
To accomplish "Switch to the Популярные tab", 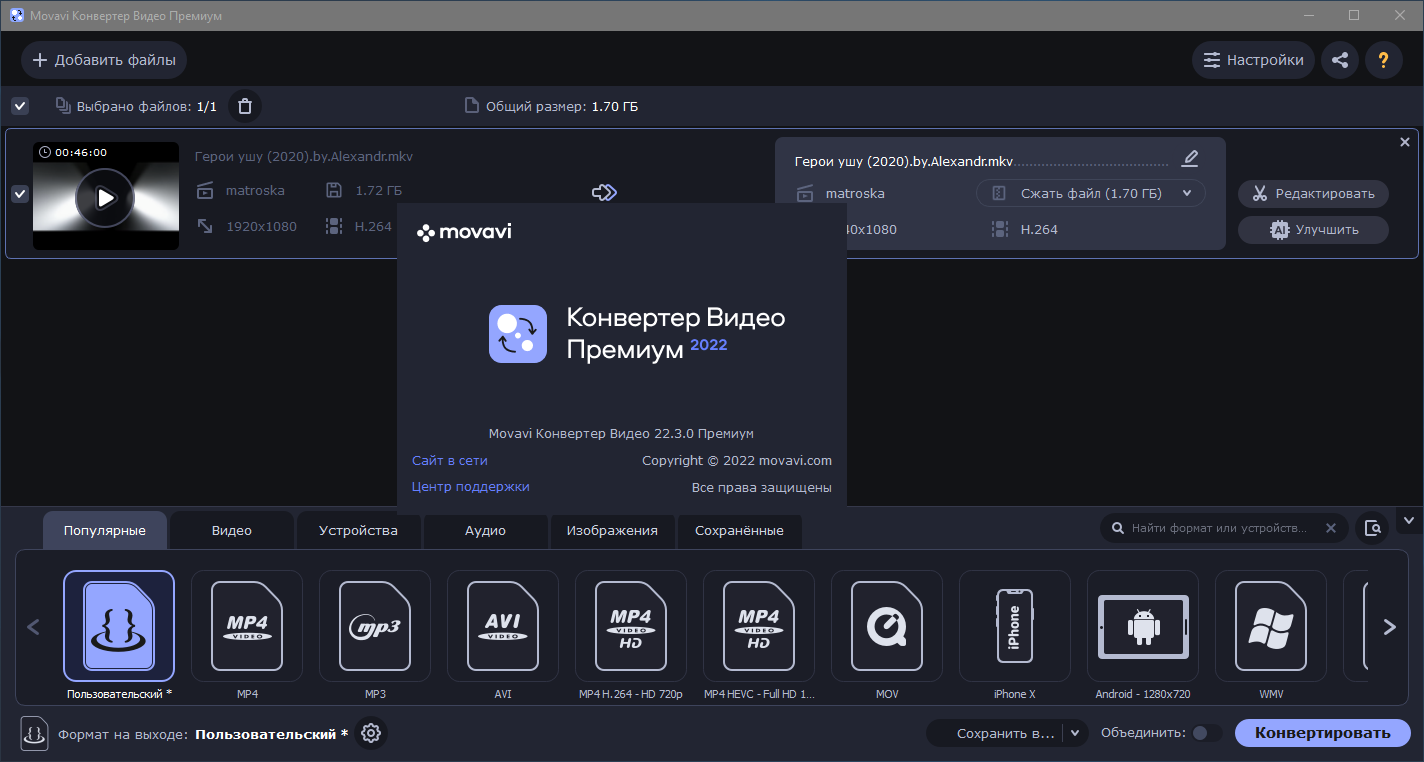I will coord(104,530).
